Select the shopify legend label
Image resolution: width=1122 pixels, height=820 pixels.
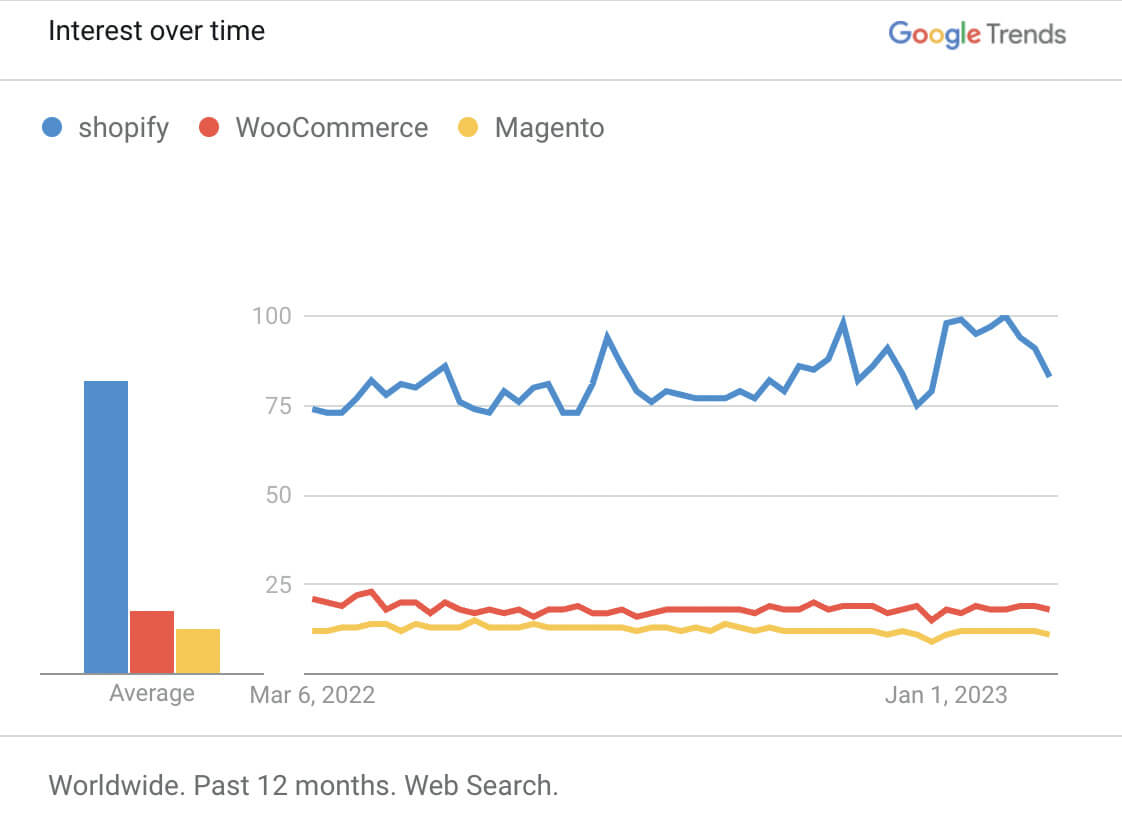click(123, 128)
